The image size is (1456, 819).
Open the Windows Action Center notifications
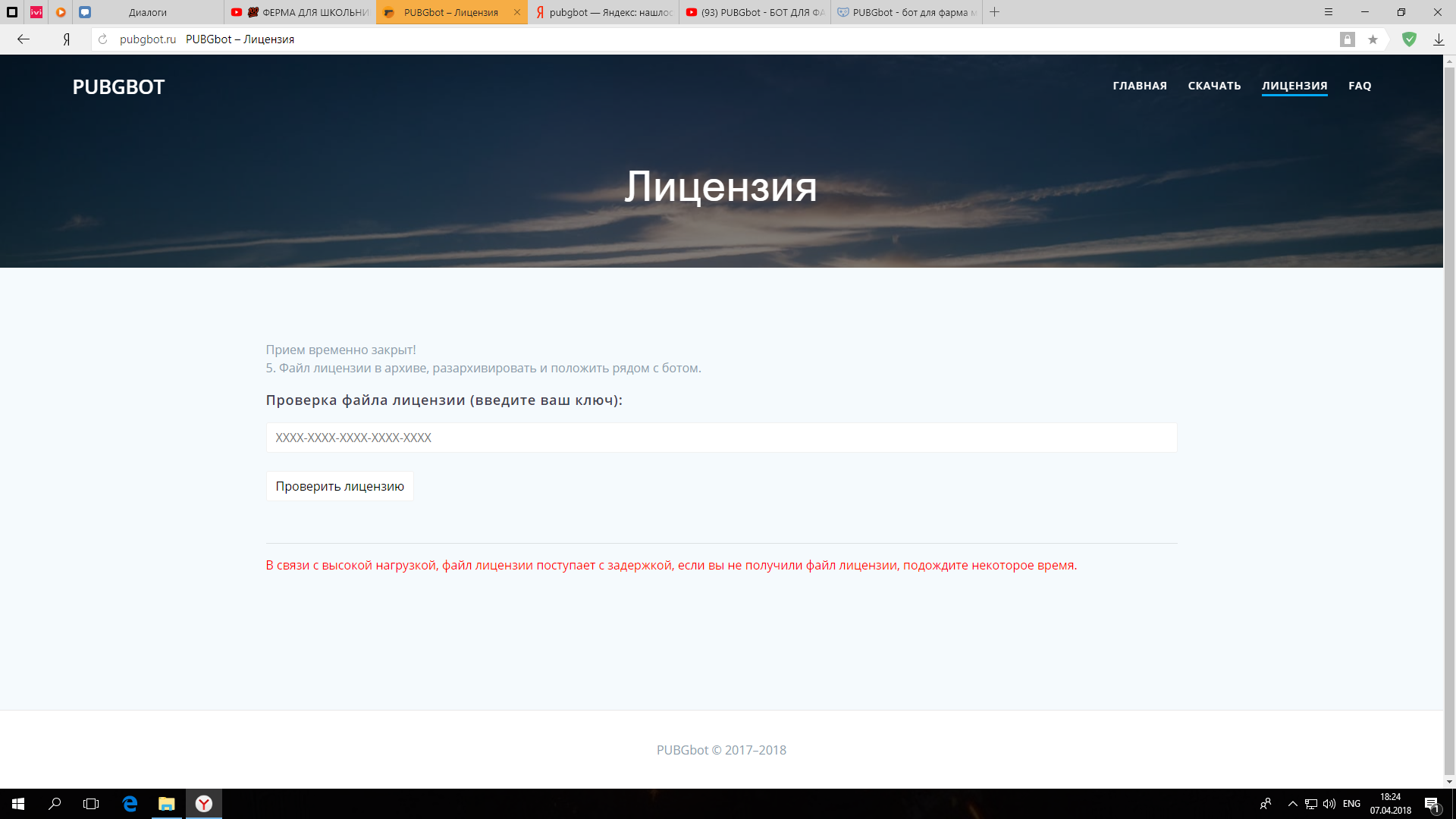[x=1432, y=804]
